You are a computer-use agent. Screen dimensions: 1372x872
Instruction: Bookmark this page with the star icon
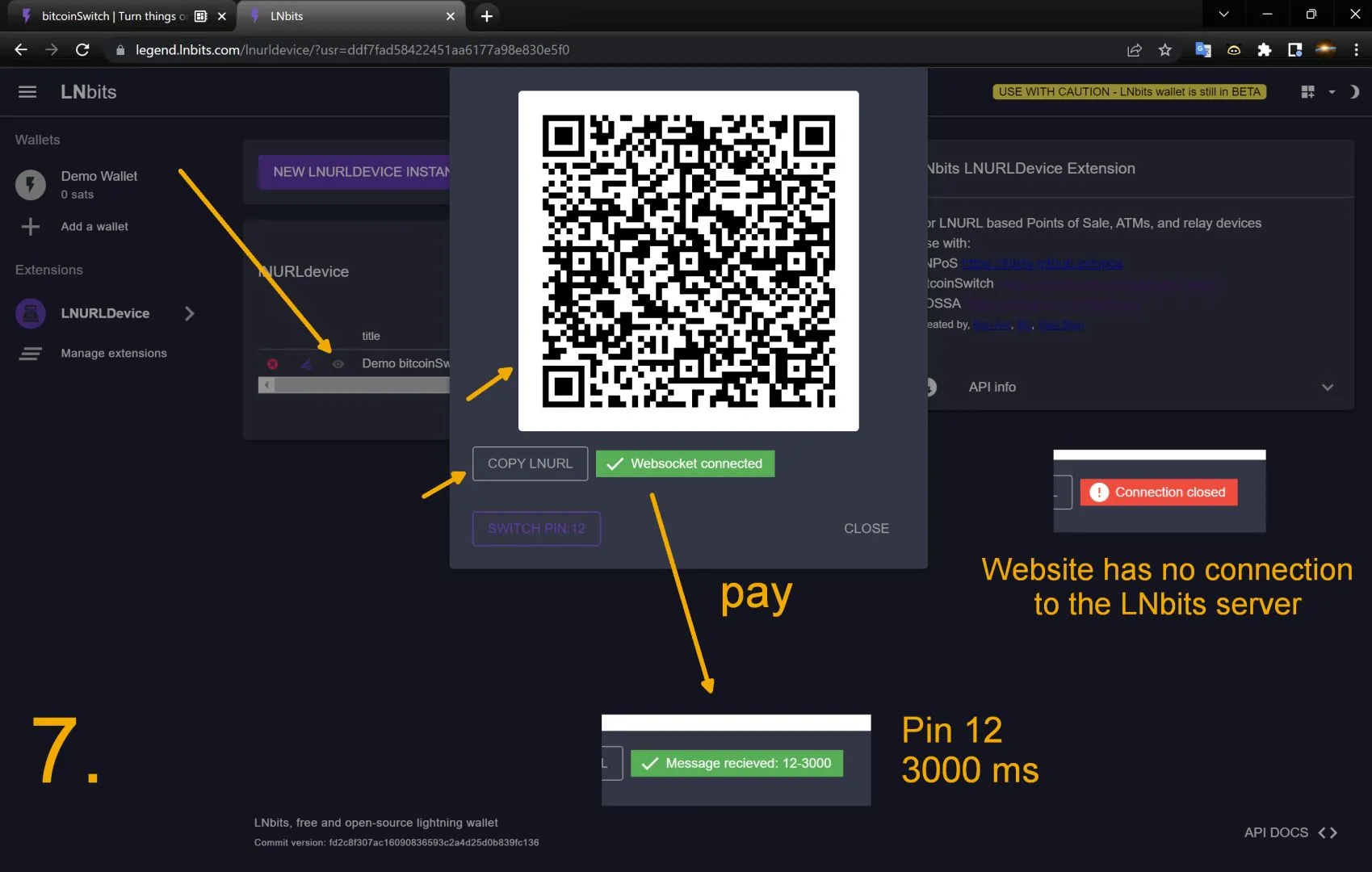coord(1164,50)
